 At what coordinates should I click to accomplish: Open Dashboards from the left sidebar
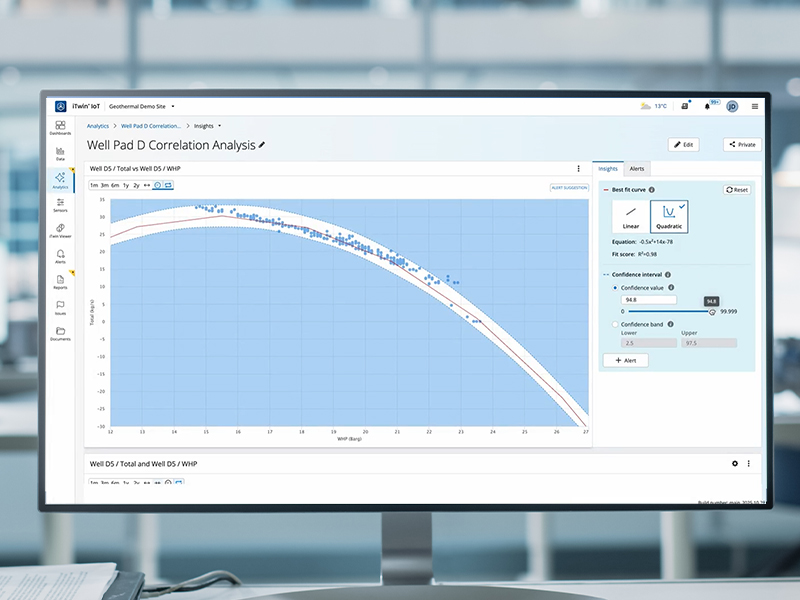point(60,127)
